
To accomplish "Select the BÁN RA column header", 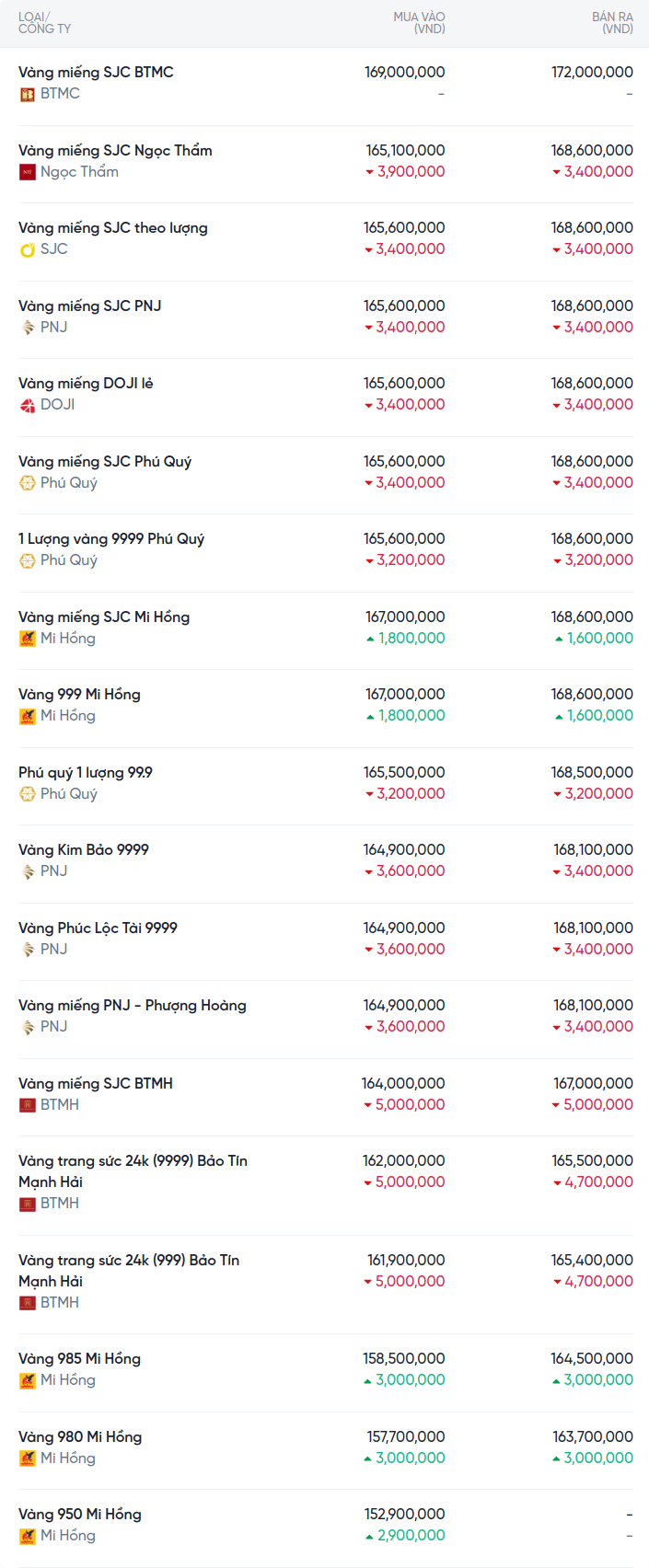I will tap(612, 23).
